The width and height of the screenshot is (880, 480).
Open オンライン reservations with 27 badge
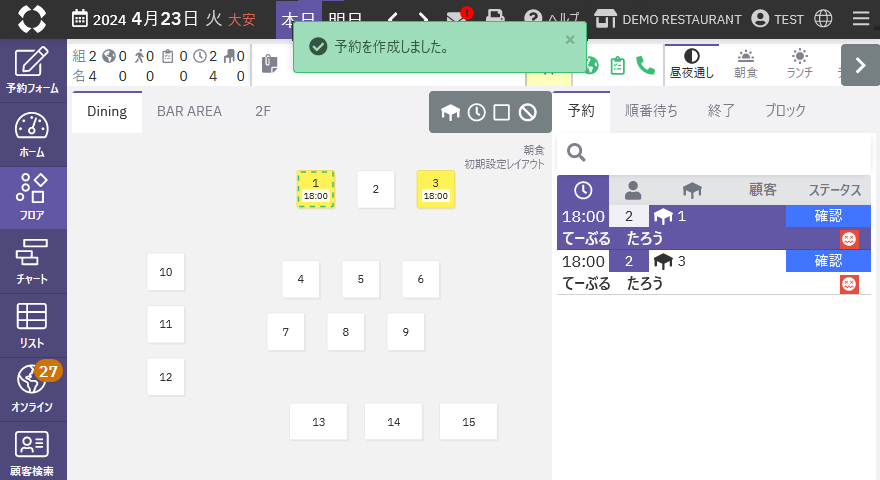33,388
